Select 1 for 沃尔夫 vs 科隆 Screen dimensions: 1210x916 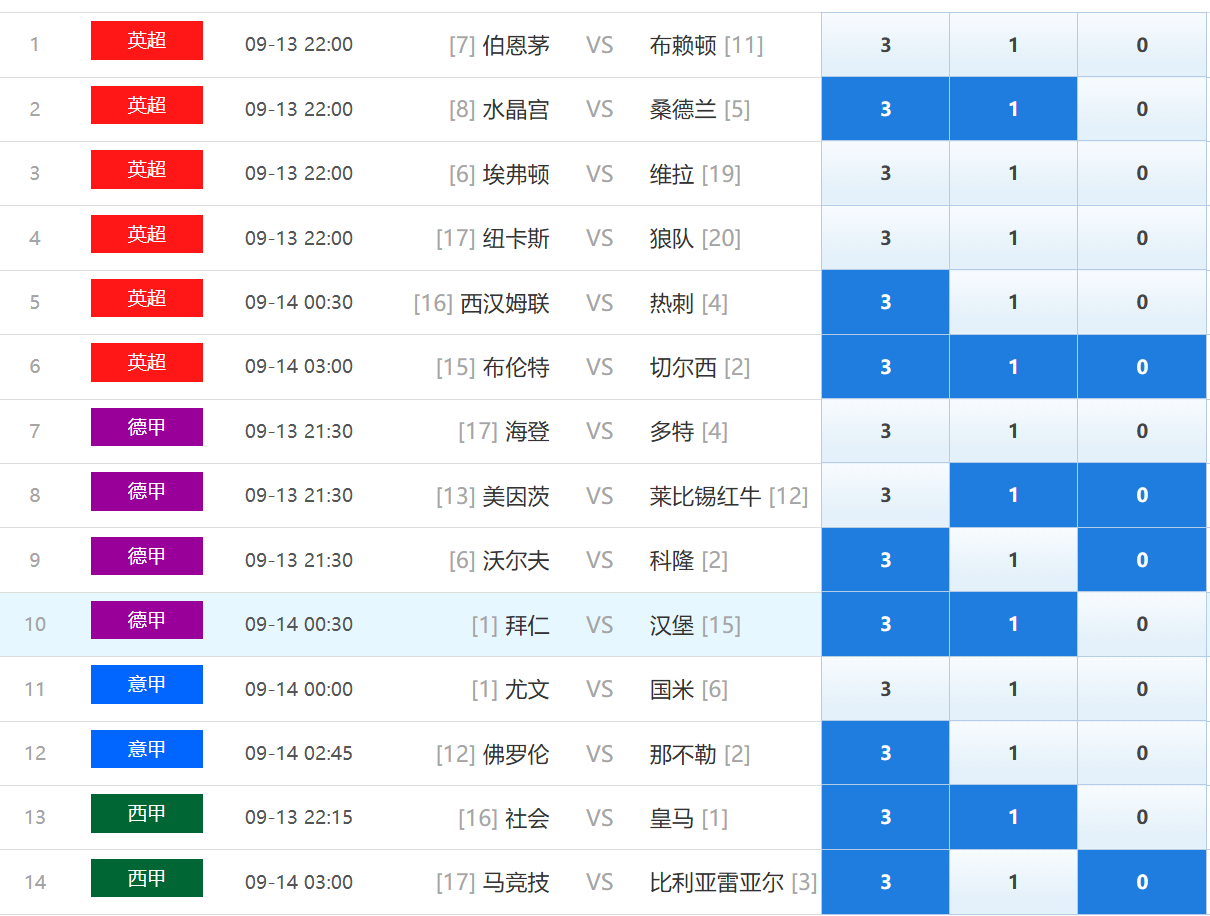click(x=1013, y=560)
